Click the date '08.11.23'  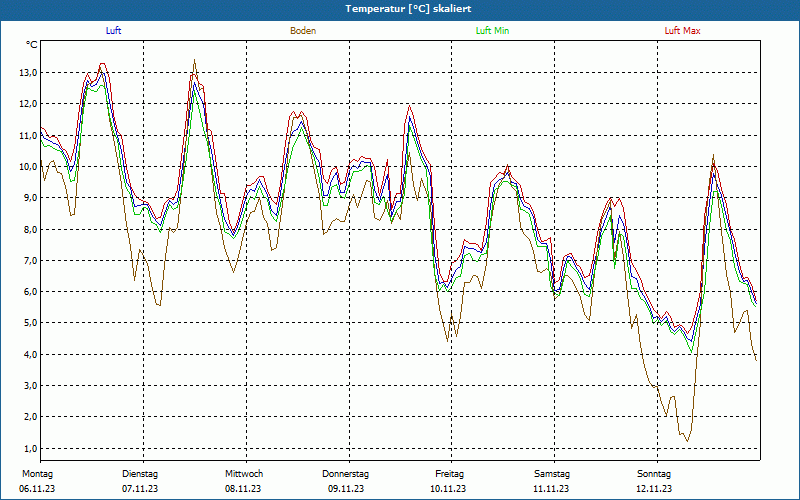tap(243, 489)
